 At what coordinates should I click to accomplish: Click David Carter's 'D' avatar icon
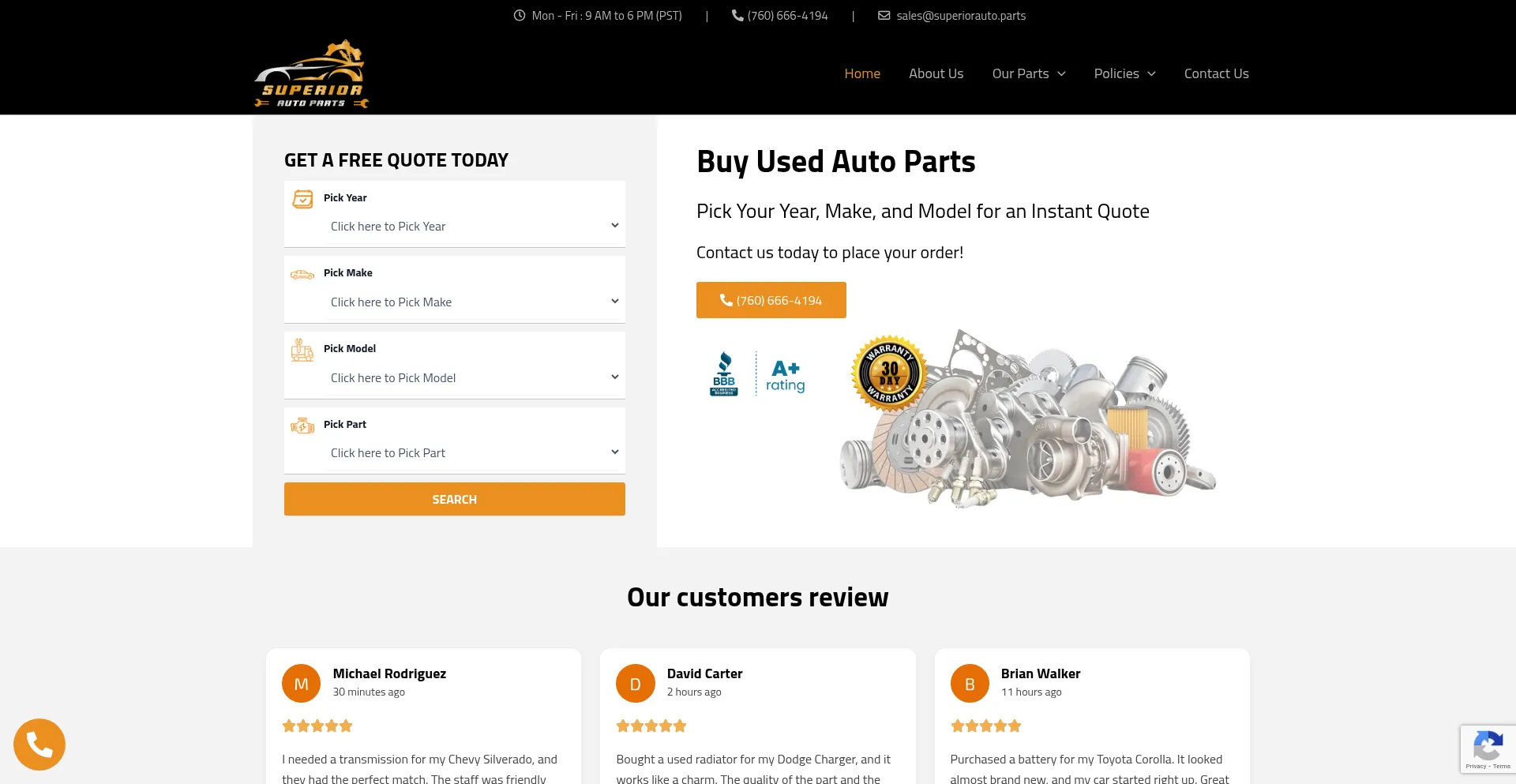635,684
